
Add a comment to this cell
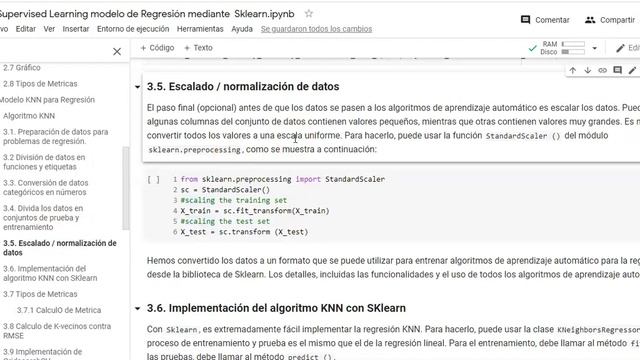click(x=618, y=70)
